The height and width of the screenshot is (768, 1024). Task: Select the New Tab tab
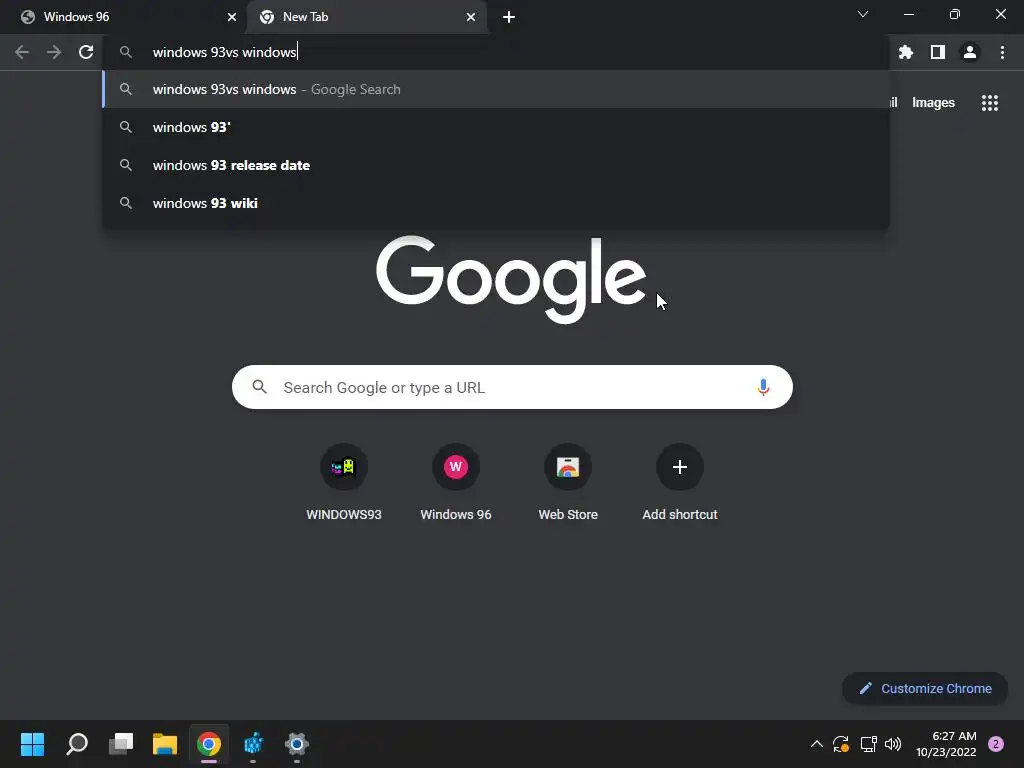[x=366, y=17]
